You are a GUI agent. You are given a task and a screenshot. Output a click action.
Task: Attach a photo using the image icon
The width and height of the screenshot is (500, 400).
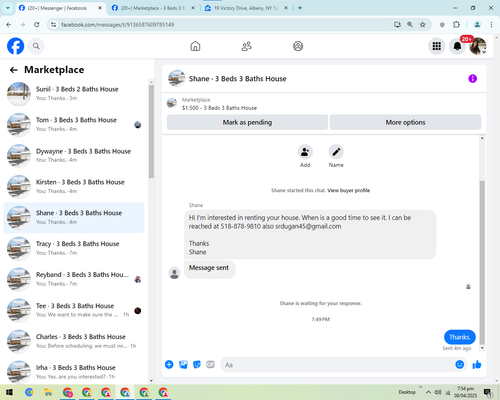(183, 364)
